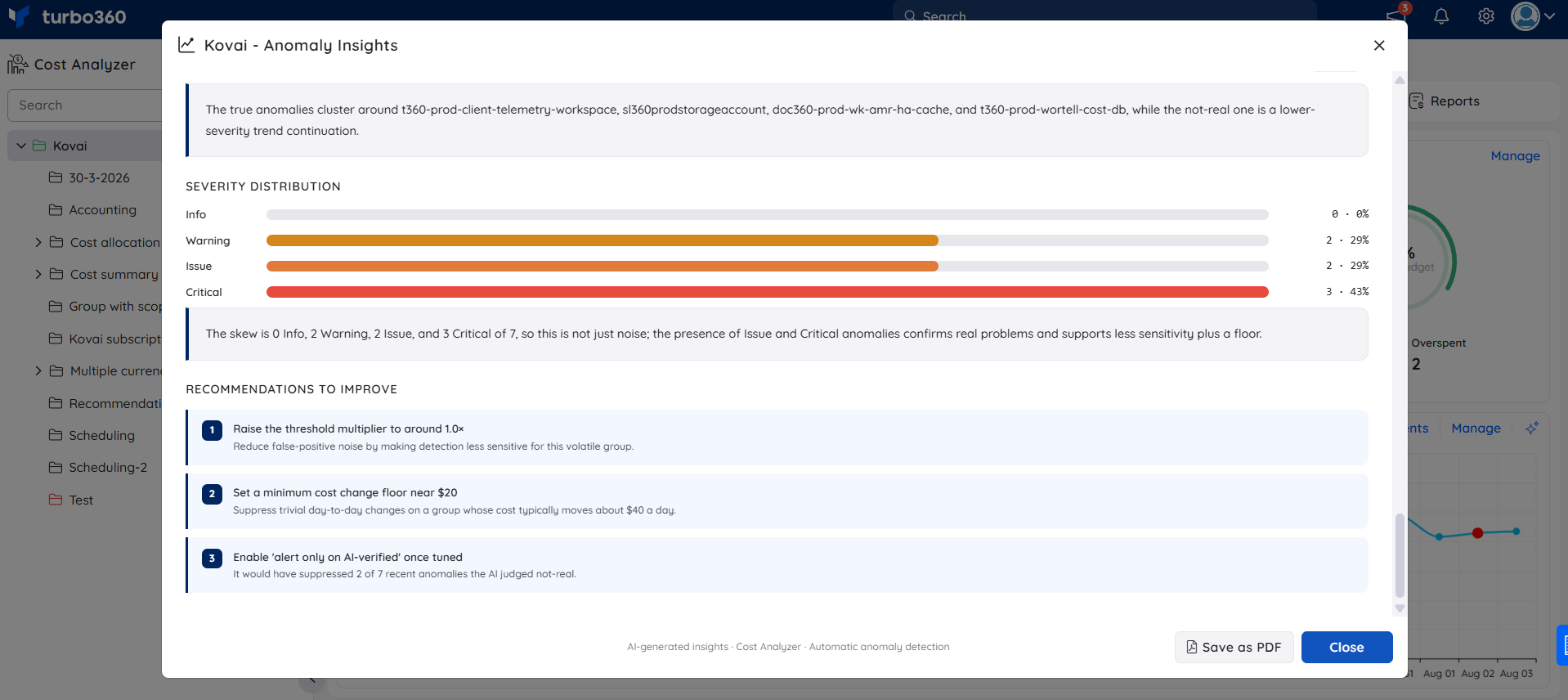
Task: Click the Cost allocation folder icon
Action: click(56, 242)
